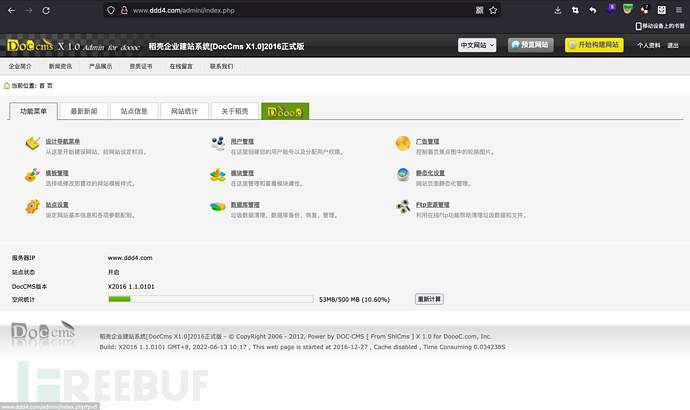Switch to the 网站统计 tab
This screenshot has width=690, height=410.
(184, 111)
